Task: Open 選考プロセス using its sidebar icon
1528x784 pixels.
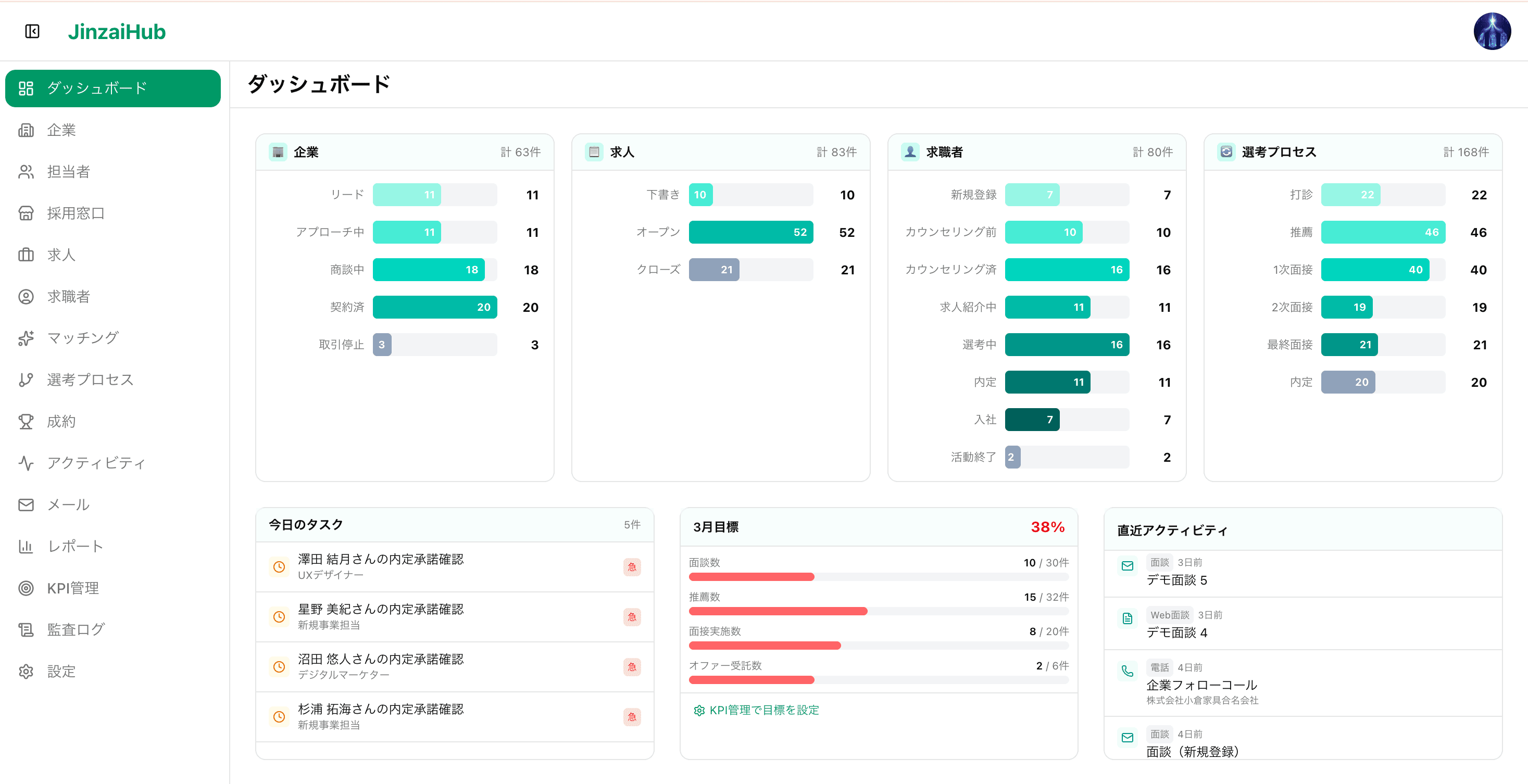Action: pyautogui.click(x=26, y=380)
